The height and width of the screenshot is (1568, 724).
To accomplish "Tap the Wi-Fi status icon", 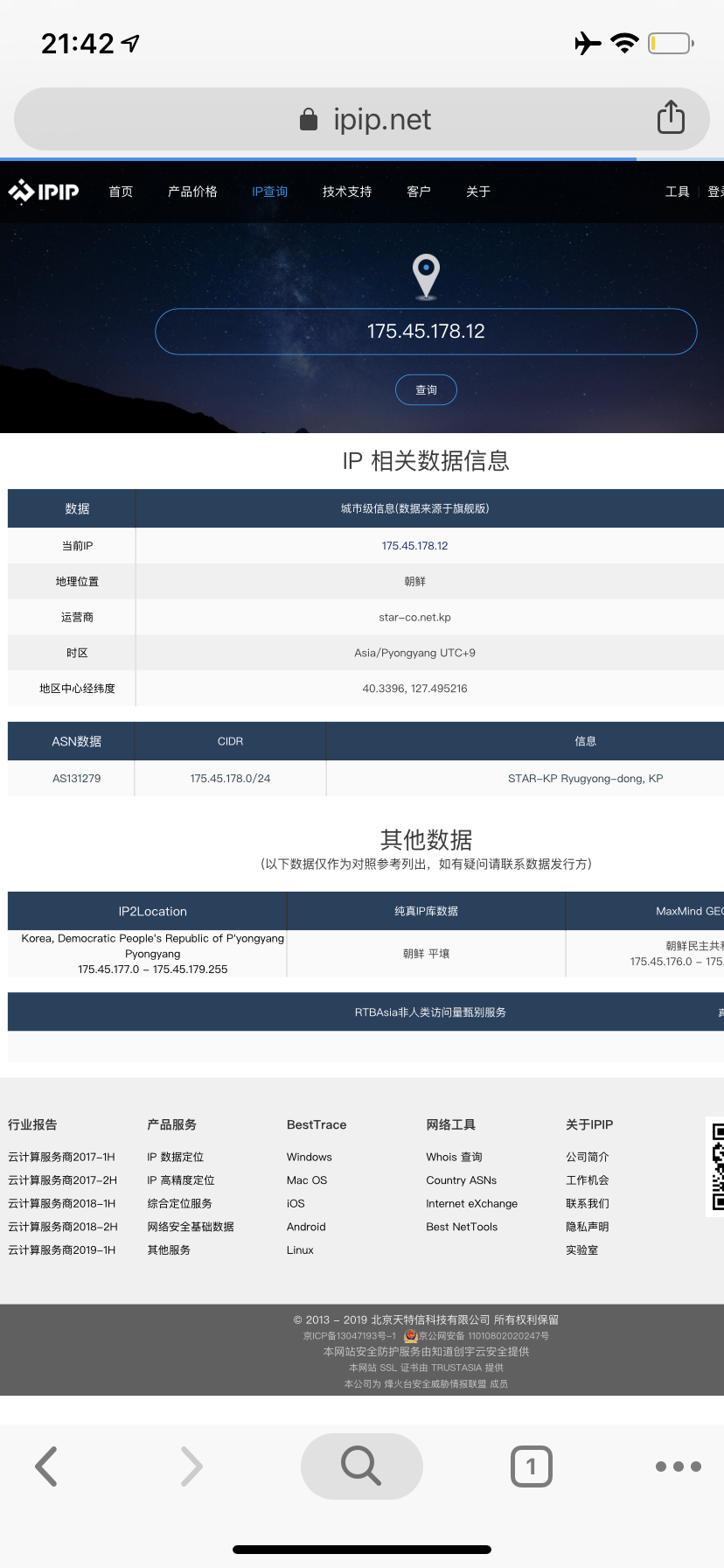I will (624, 43).
